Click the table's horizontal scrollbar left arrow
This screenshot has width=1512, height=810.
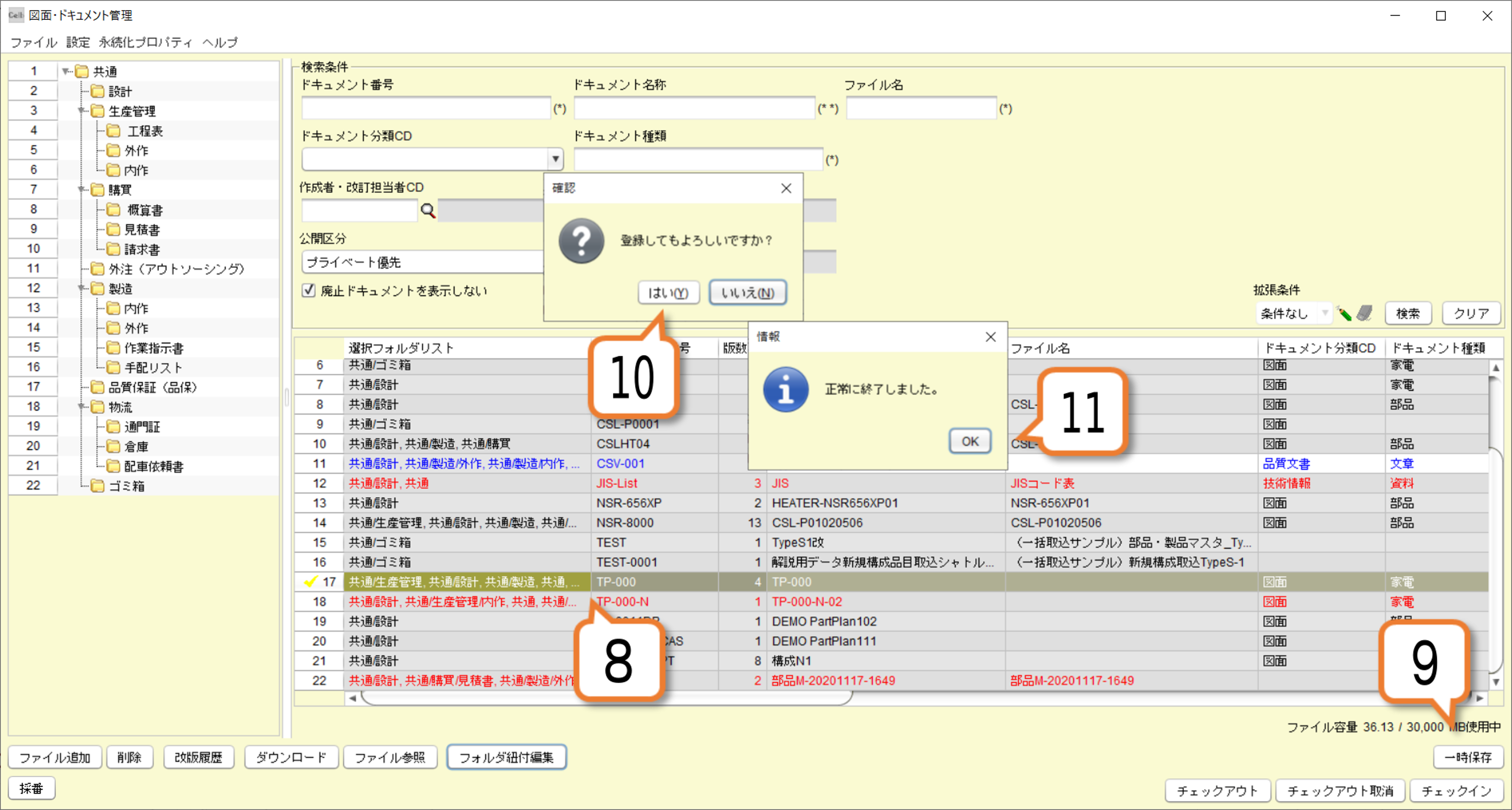[x=352, y=698]
